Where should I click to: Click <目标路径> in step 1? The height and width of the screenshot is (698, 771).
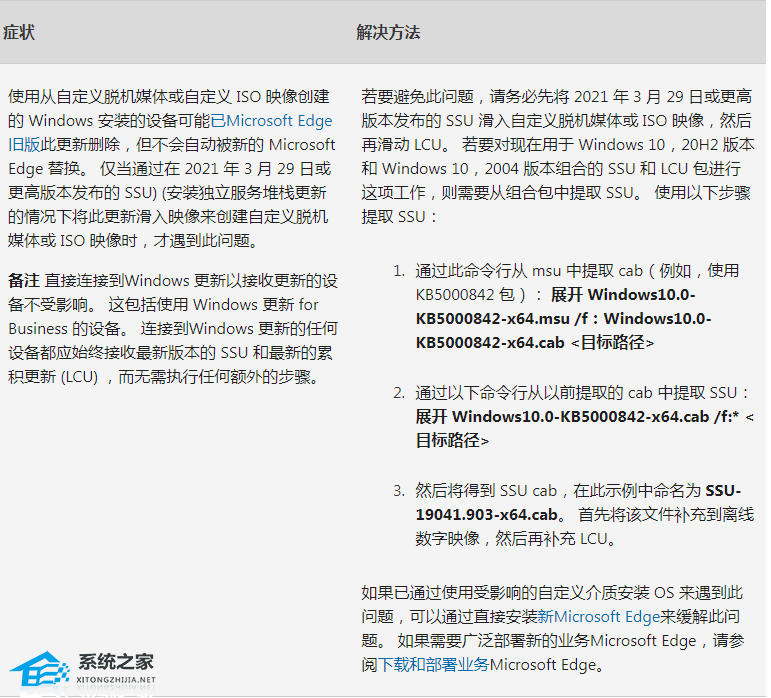[612, 342]
